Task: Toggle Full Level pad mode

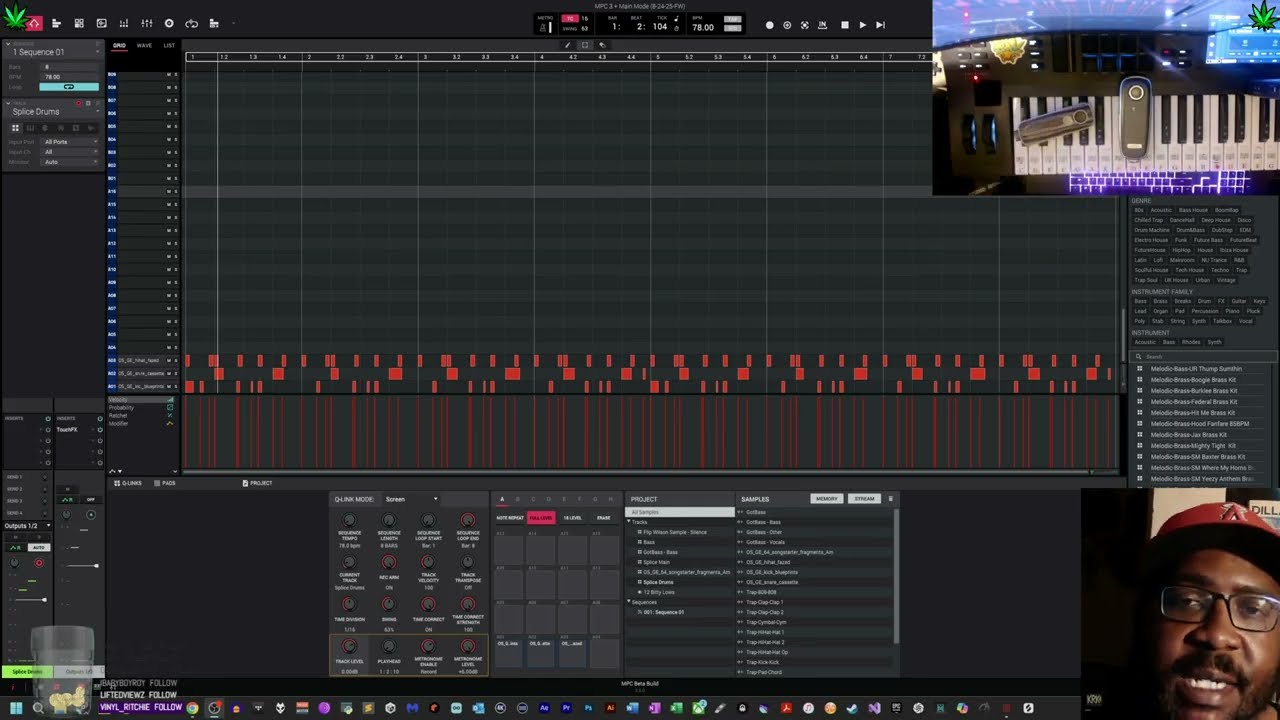Action: pos(541,518)
